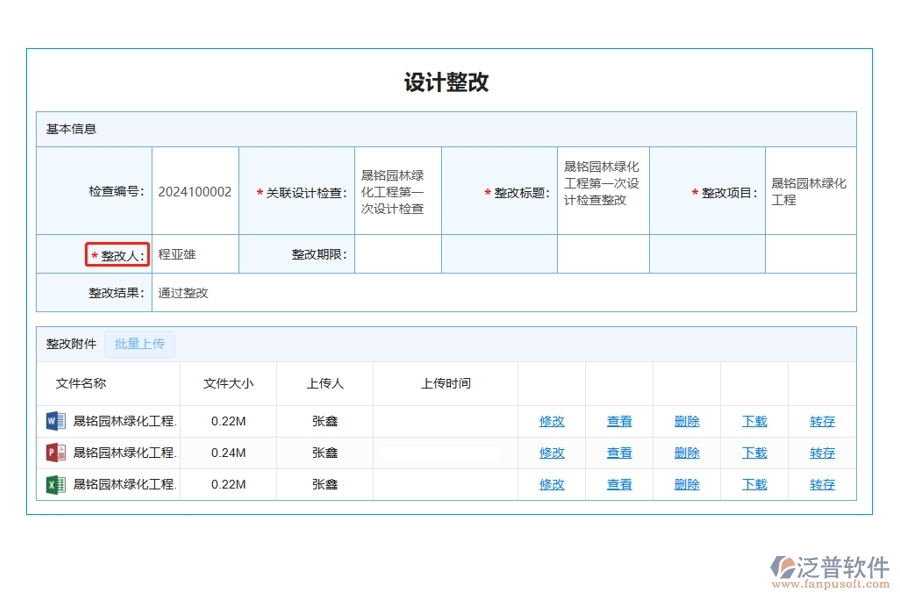Click 删除 on the second attachment row
Screen dimensions: 900x600
(x=686, y=453)
